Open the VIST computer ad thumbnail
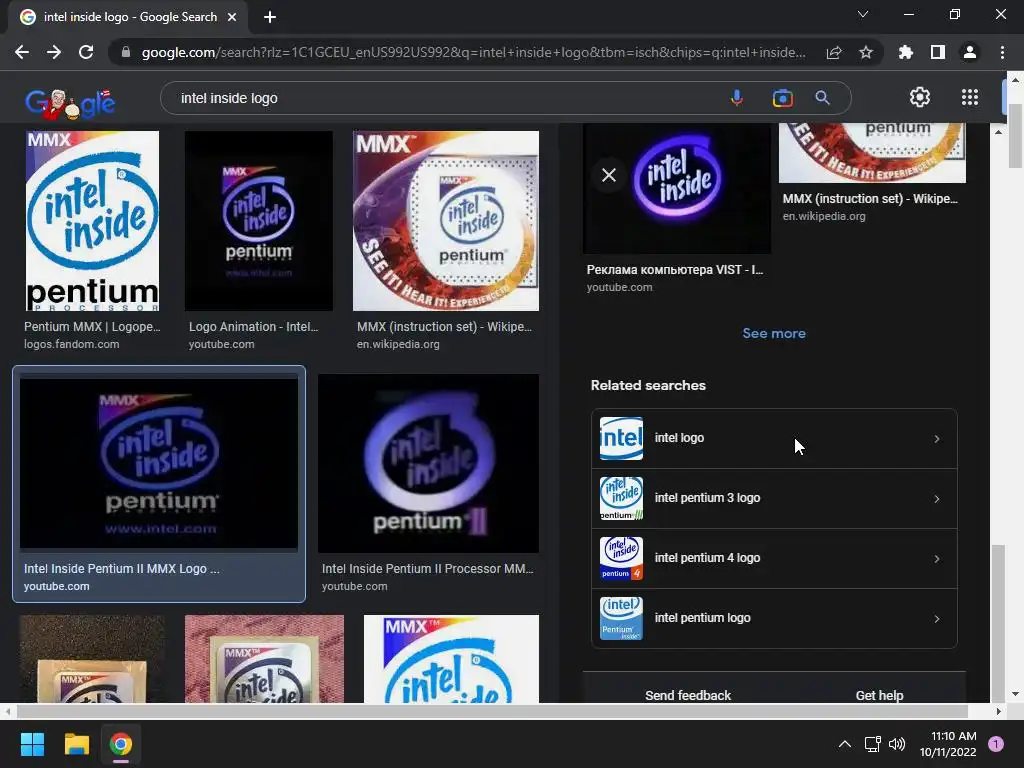Viewport: 1024px width, 768px height. click(677, 188)
